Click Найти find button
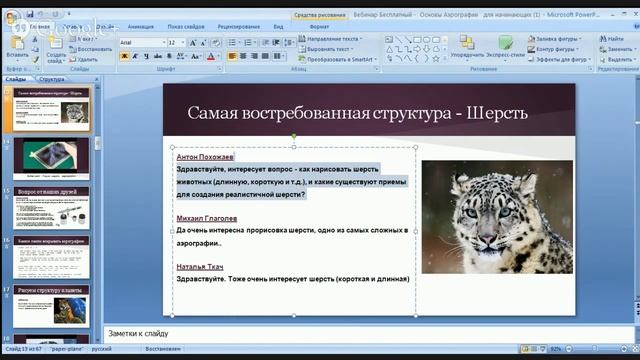Image resolution: width=640 pixels, height=360 pixels. click(611, 39)
